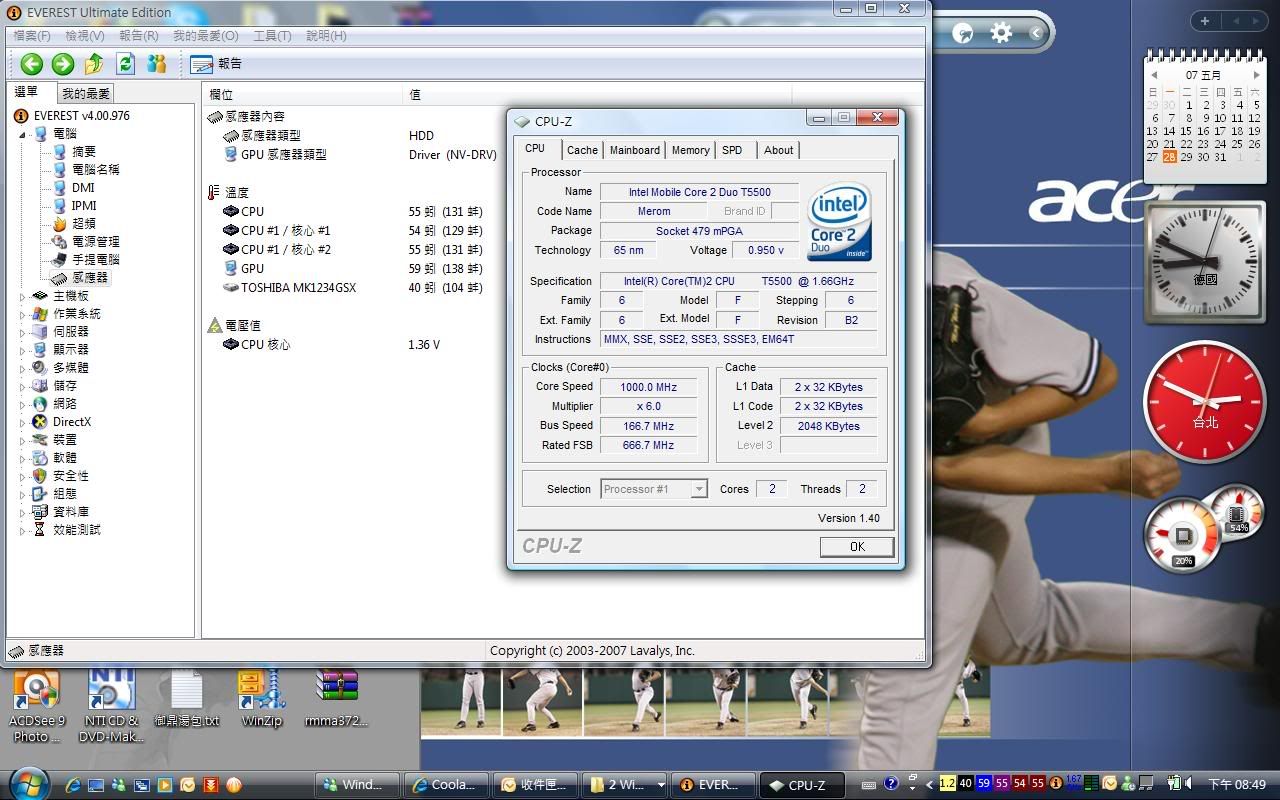
Task: Select the CPU 核心 voltage row
Action: pos(257,344)
